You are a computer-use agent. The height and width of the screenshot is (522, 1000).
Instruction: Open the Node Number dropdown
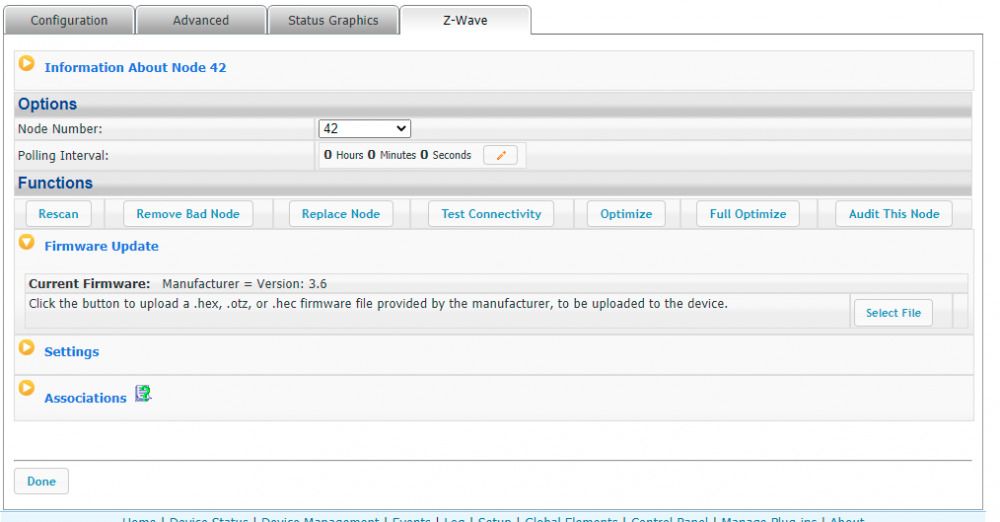(x=365, y=128)
